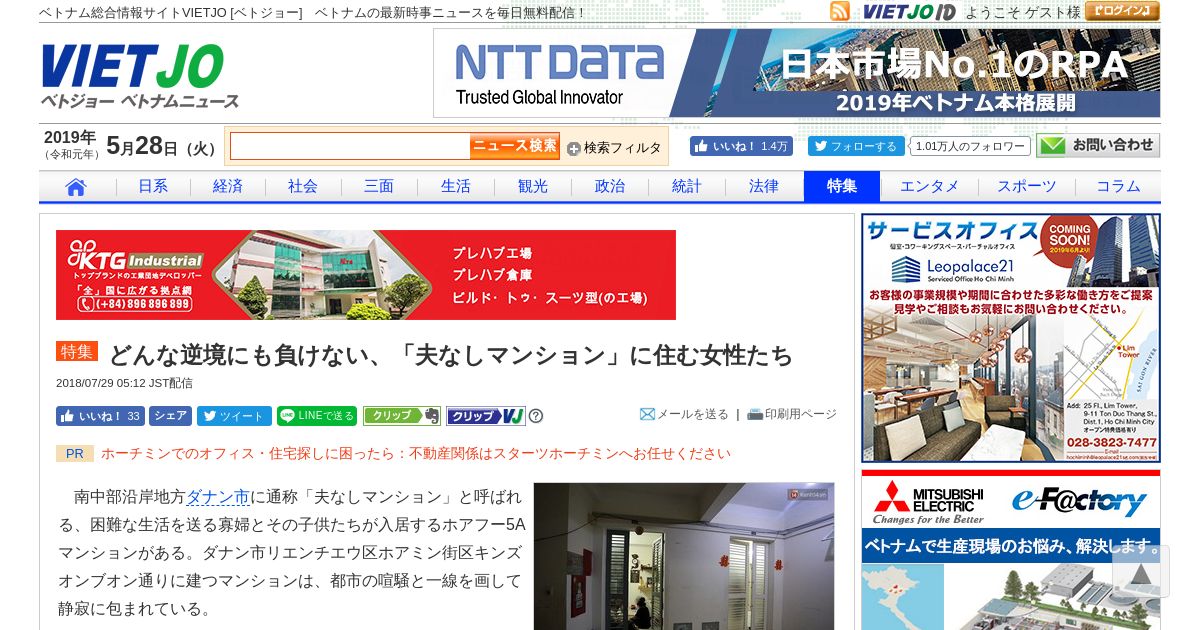Open the 社会 category tab
Image resolution: width=1200 pixels, height=630 pixels.
pyautogui.click(x=303, y=186)
